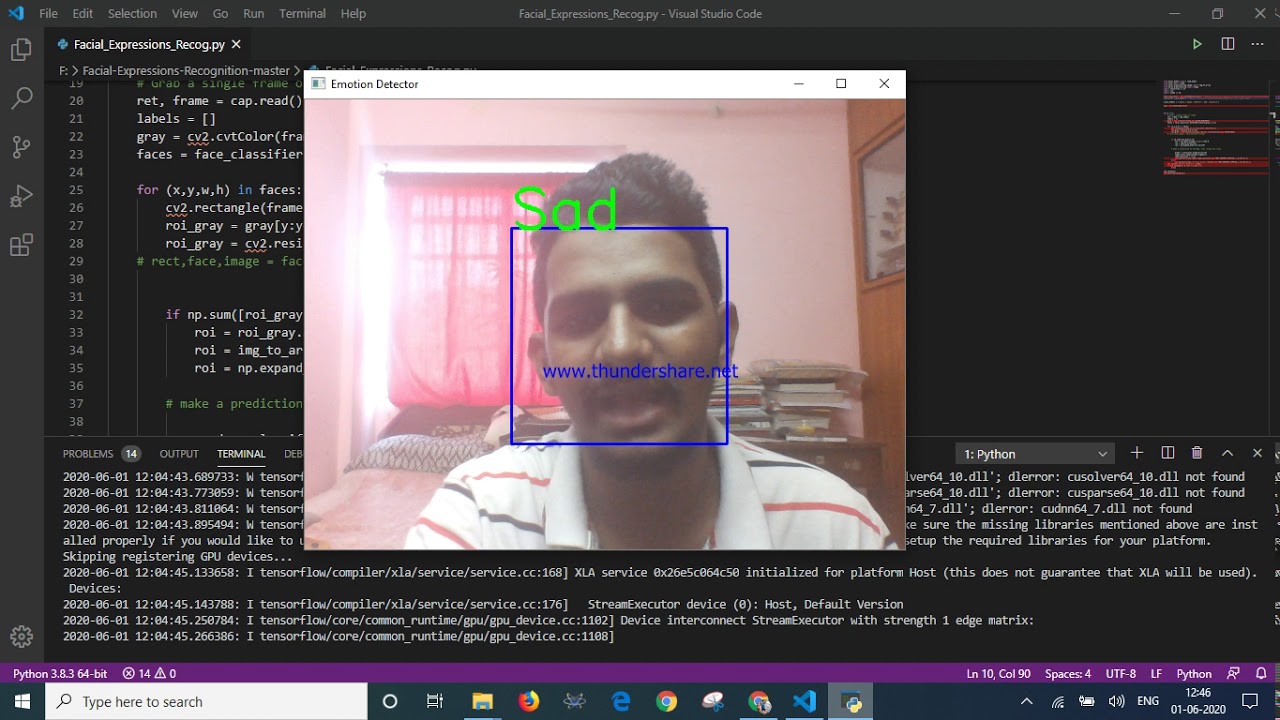Screen dimensions: 1280x720
Task: Open the Run menu
Action: click(254, 14)
